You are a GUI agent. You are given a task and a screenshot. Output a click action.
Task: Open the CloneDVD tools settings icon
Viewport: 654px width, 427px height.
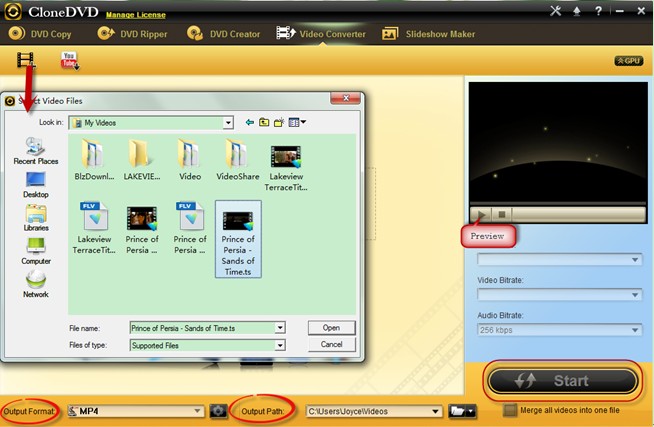[x=555, y=11]
